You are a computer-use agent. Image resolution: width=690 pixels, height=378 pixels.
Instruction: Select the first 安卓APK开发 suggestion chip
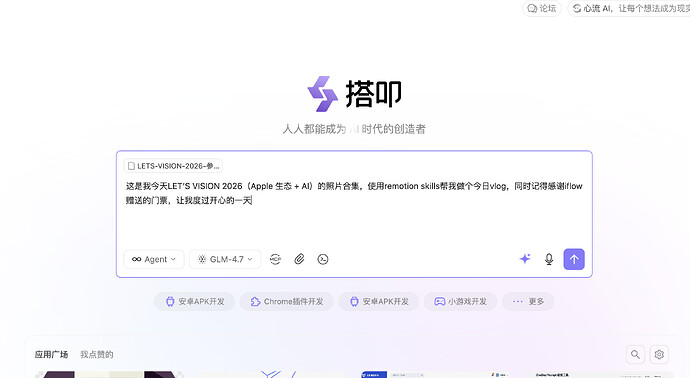pyautogui.click(x=194, y=301)
